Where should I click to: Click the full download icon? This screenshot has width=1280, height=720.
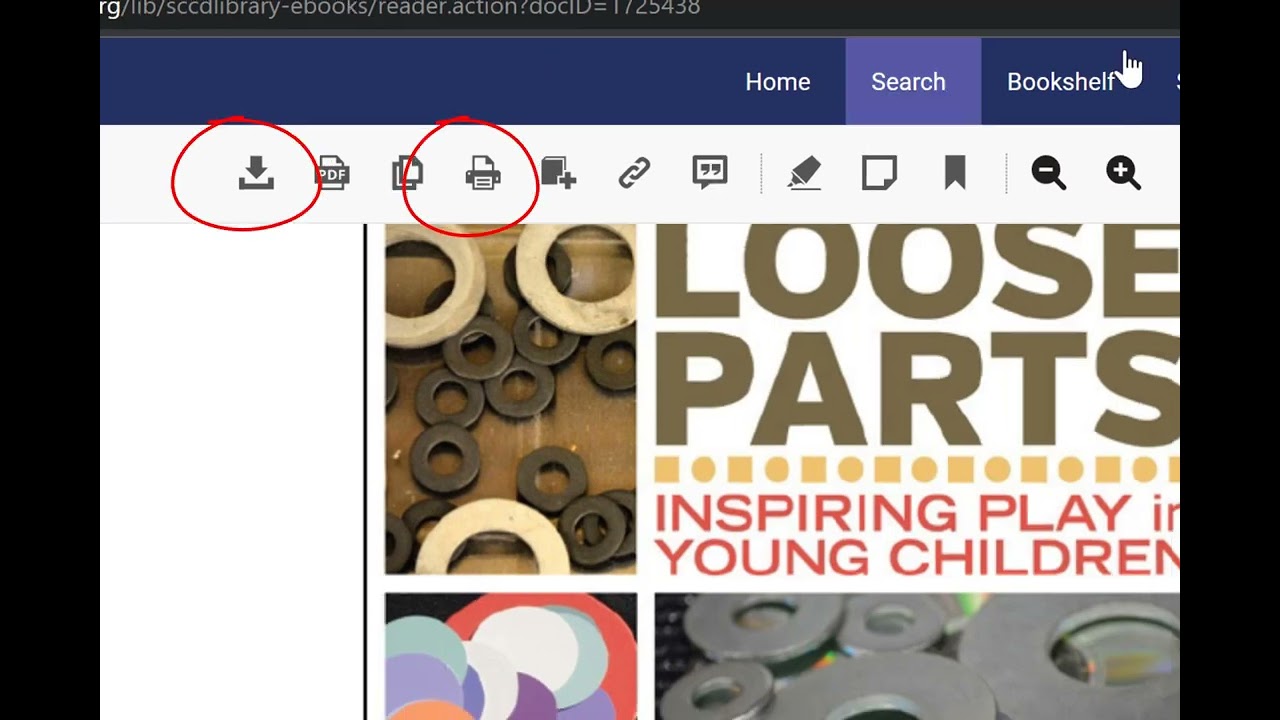point(256,173)
